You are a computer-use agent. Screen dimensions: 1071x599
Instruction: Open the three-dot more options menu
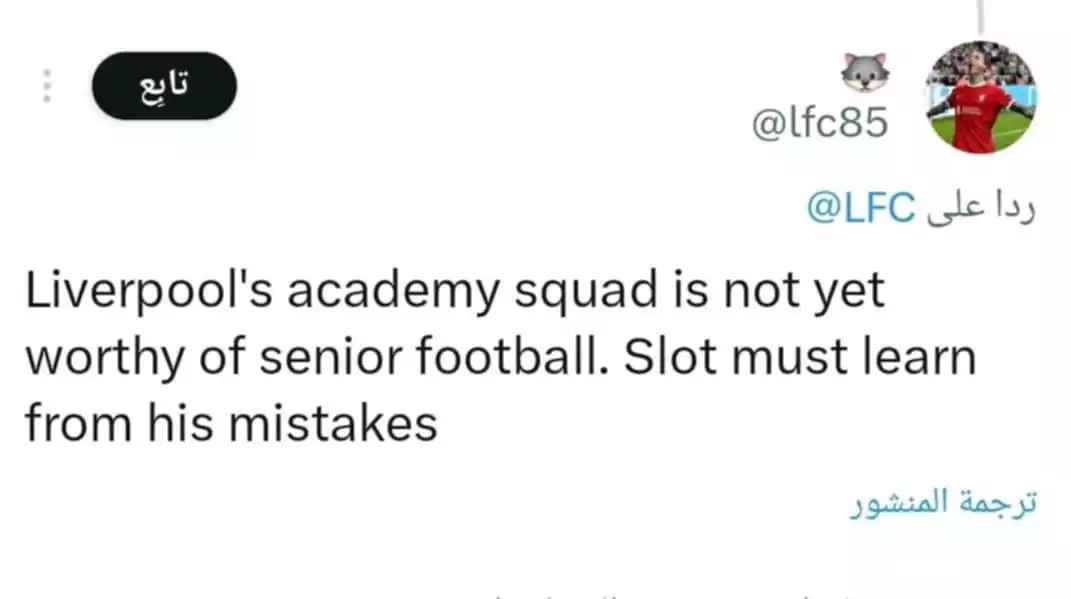[45, 86]
